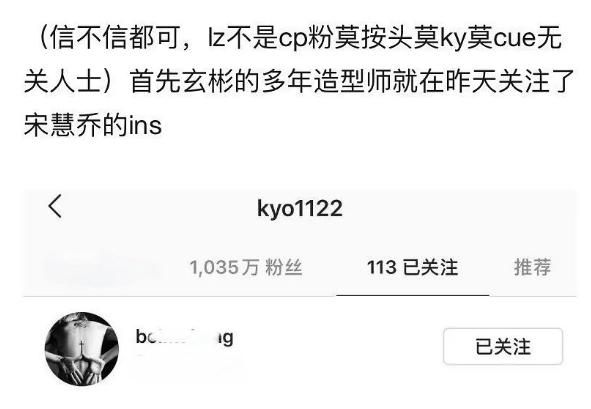Tap the 1,035万 follower count number
The width and height of the screenshot is (591, 409).
click(225, 268)
